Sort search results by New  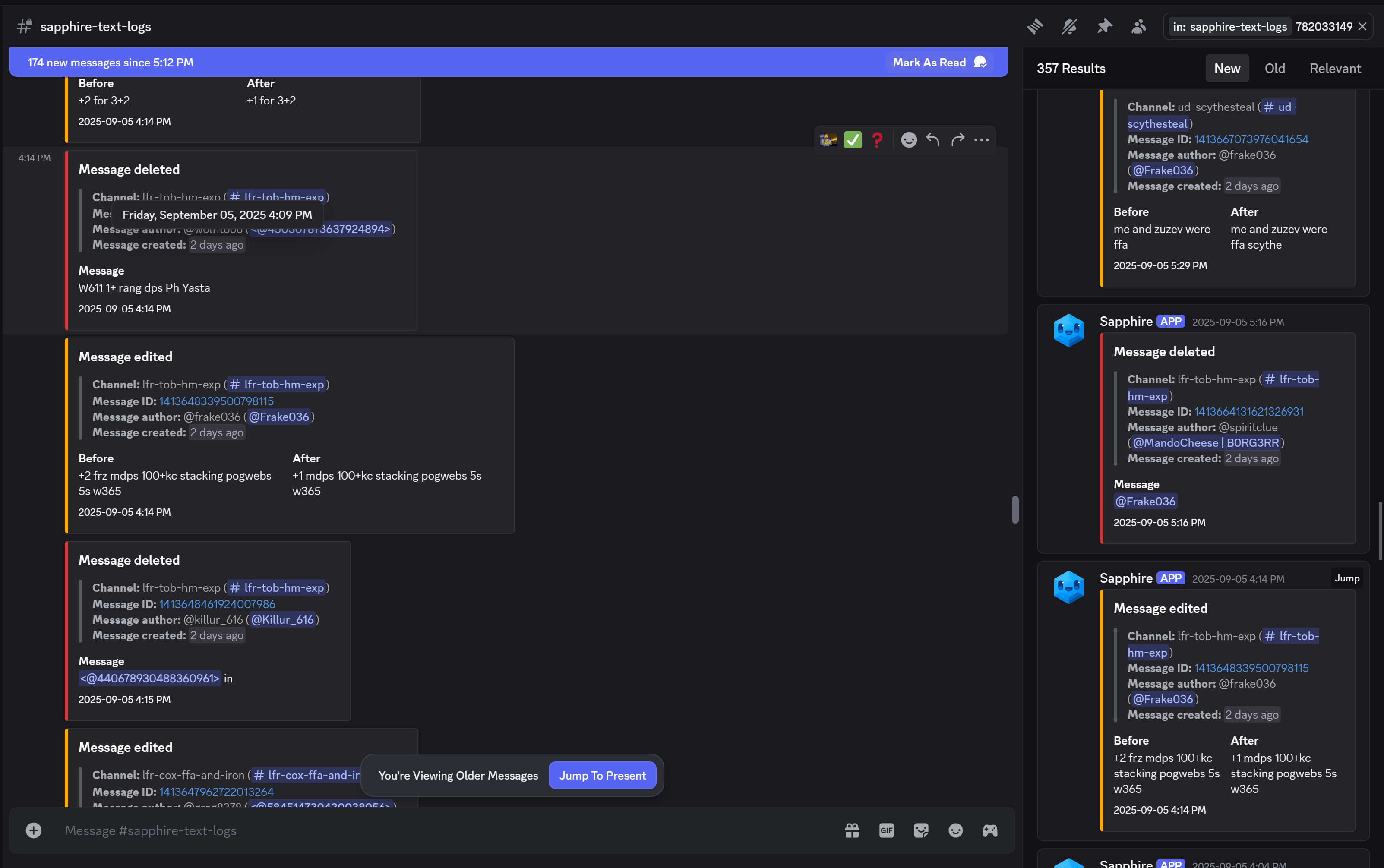point(1227,68)
